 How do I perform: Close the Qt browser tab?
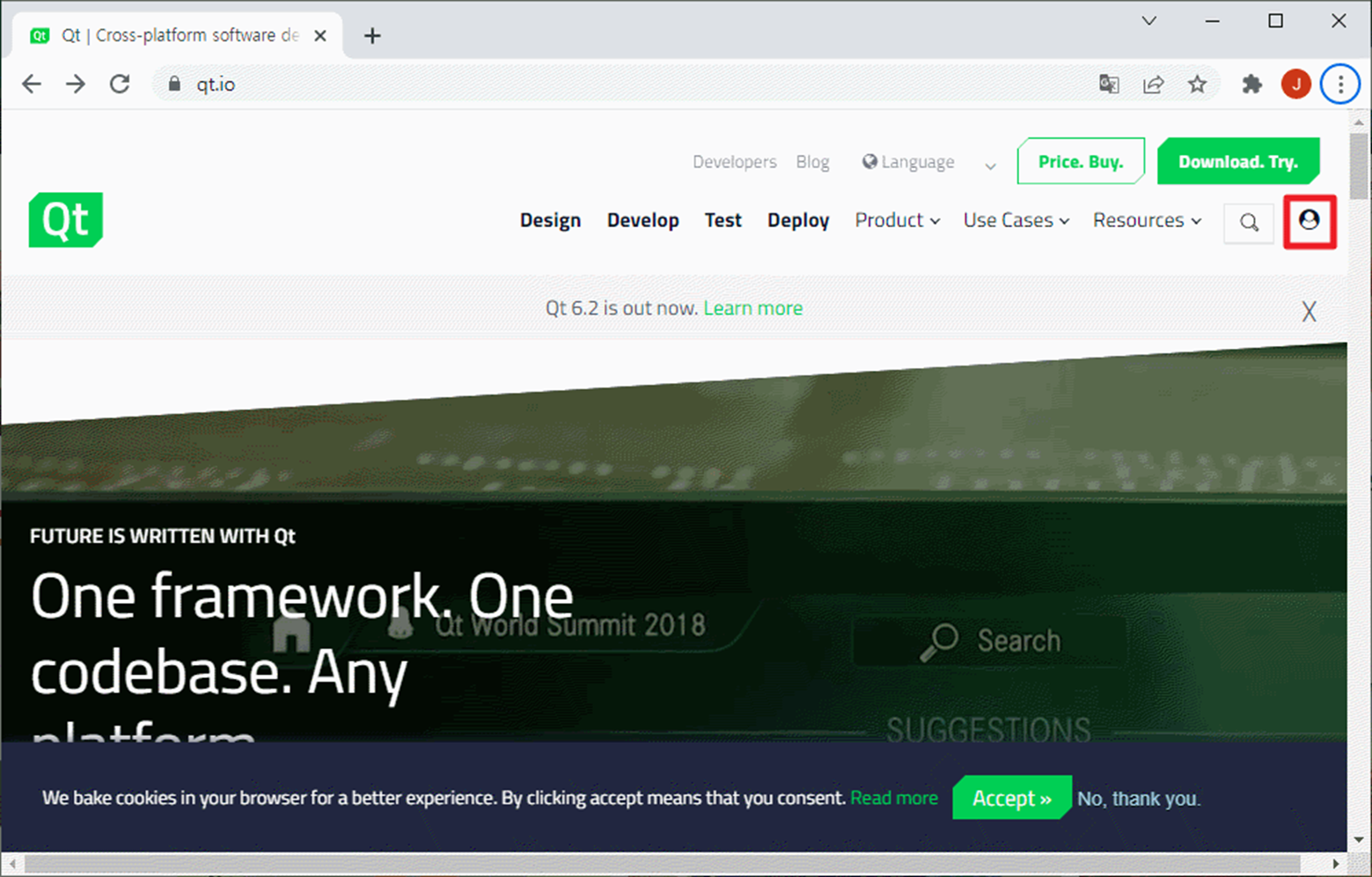coord(320,35)
